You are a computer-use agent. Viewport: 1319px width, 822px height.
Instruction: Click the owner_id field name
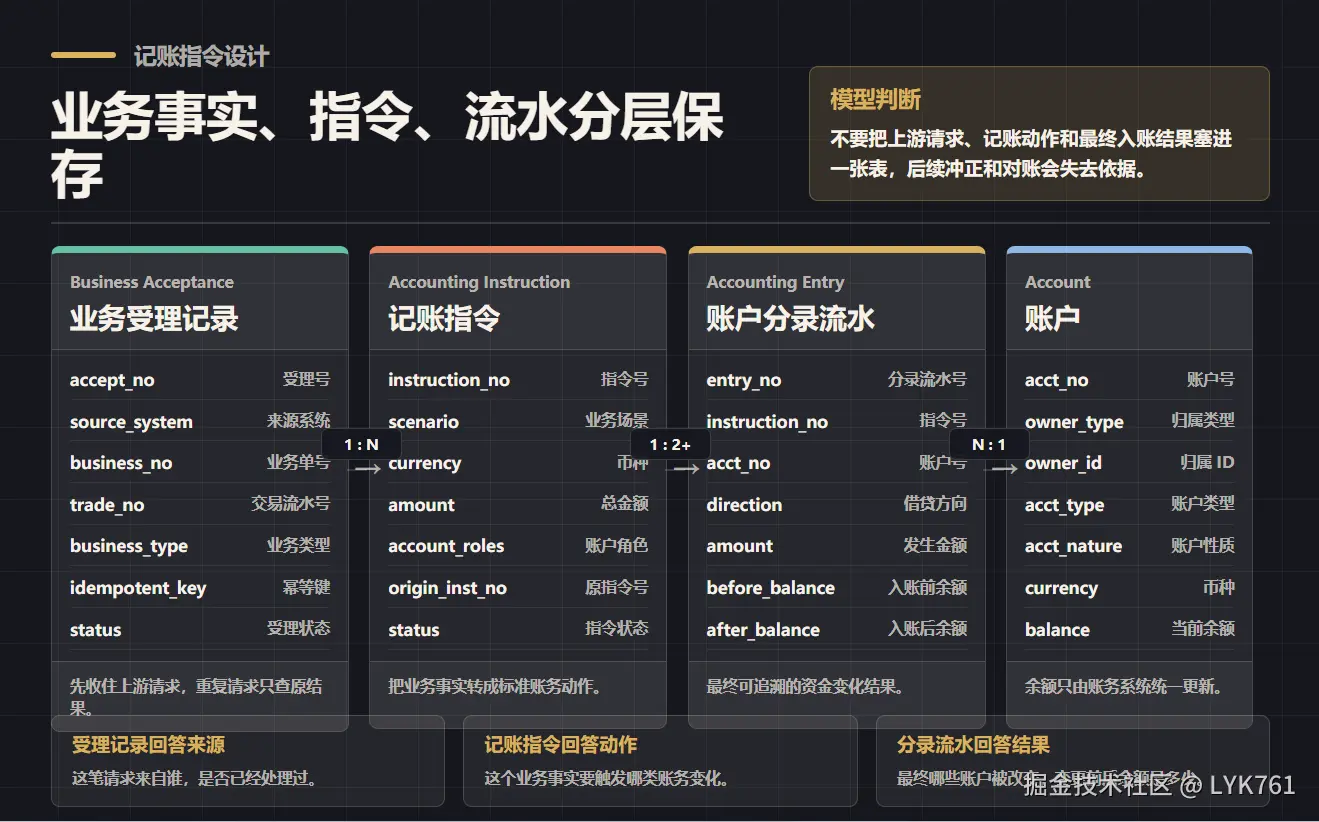pyautogui.click(x=1063, y=463)
